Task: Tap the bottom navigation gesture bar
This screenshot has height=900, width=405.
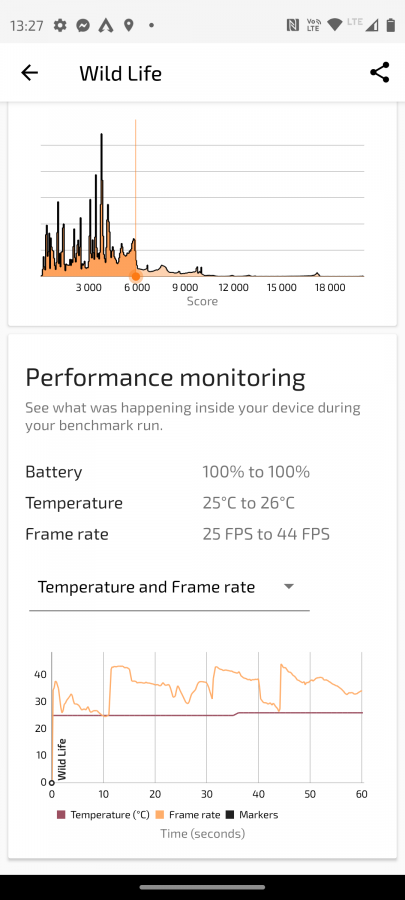Action: tap(202, 887)
